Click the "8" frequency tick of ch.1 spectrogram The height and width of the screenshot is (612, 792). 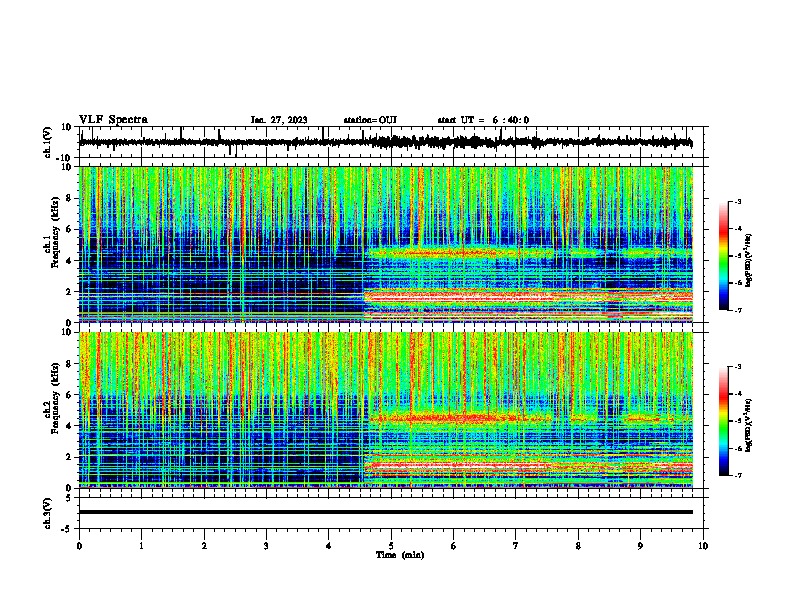click(x=69, y=198)
